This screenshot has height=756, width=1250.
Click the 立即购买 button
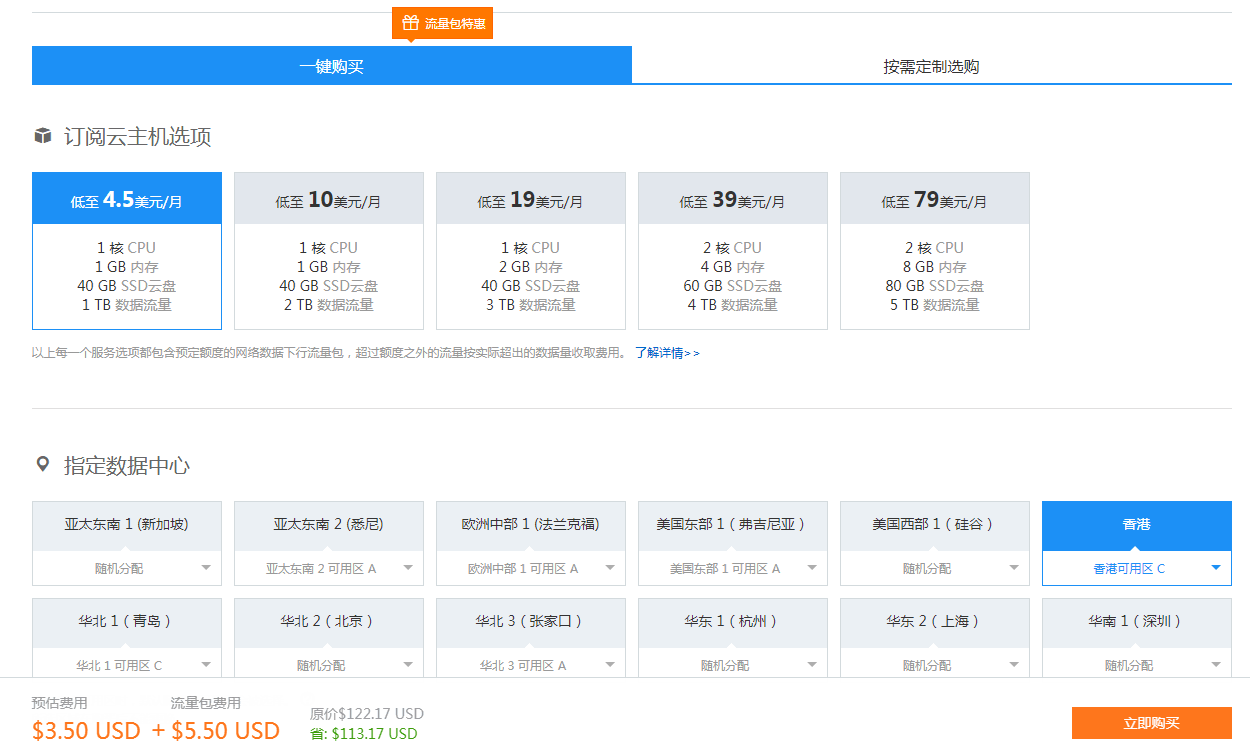(1151, 723)
